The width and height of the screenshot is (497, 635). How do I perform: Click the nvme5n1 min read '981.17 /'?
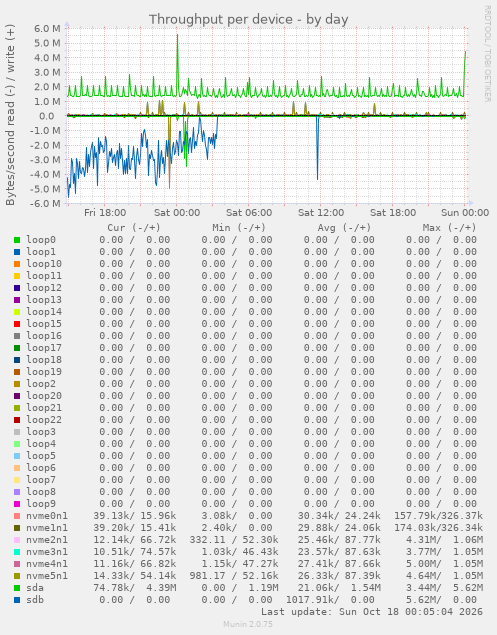click(213, 576)
